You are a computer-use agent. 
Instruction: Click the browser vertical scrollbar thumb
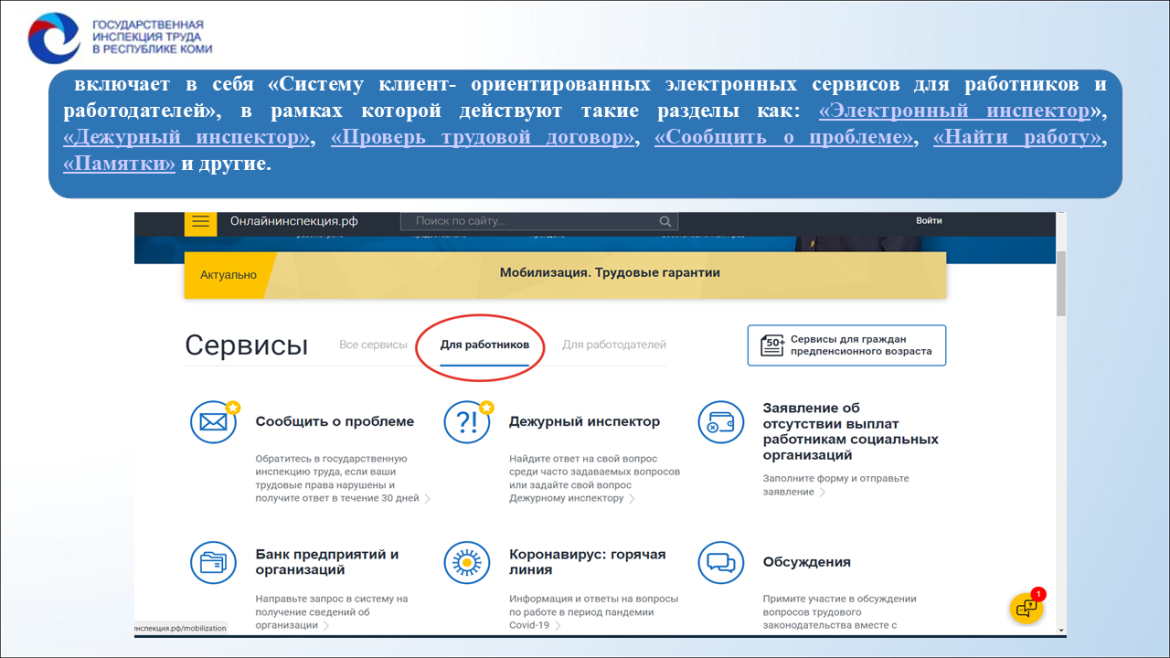(x=1061, y=283)
